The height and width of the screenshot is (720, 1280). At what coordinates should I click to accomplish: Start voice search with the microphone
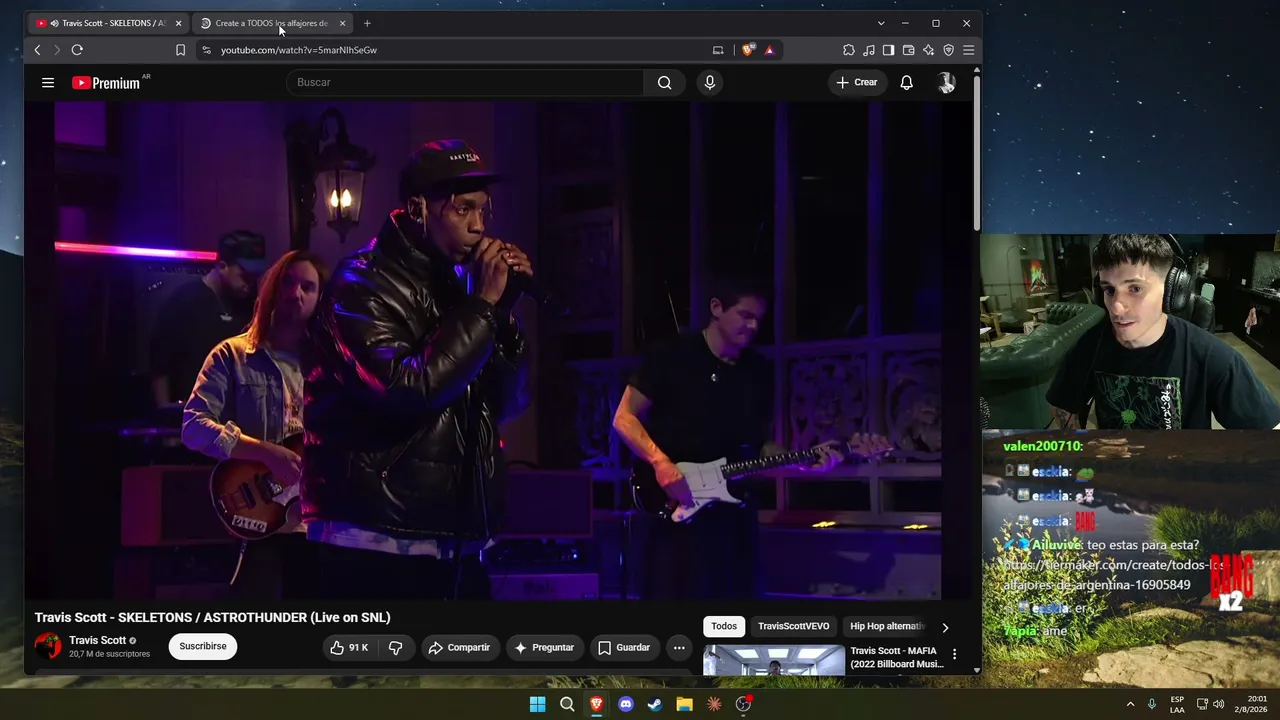[710, 82]
